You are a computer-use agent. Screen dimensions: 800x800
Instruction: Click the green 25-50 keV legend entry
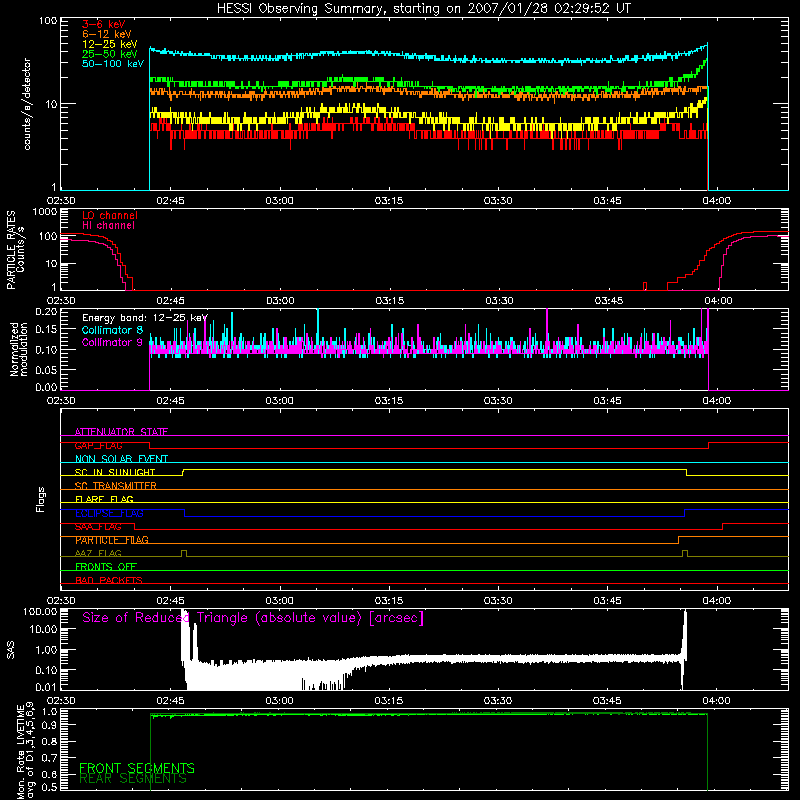(x=109, y=54)
